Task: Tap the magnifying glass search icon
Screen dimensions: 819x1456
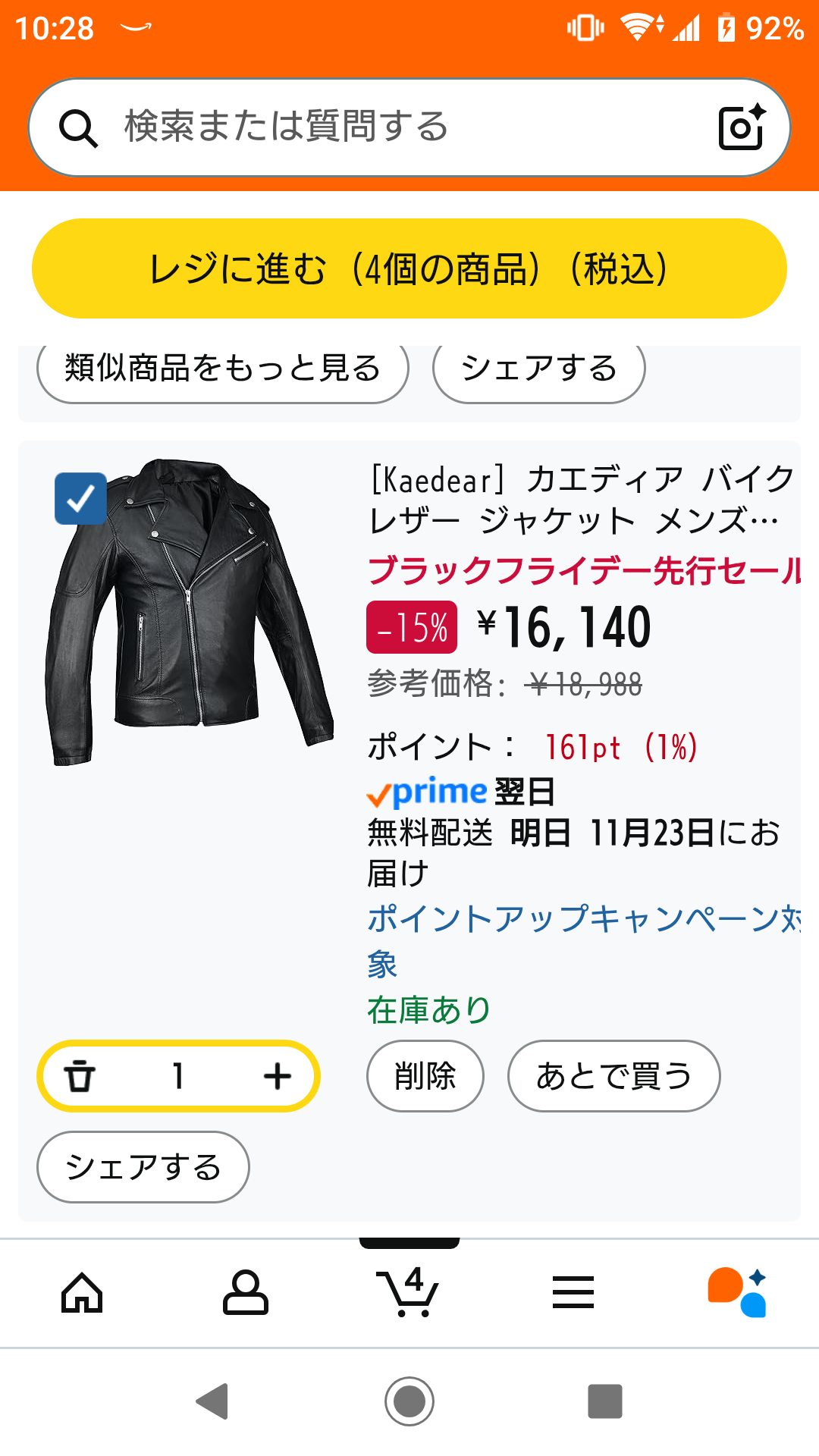Action: 79,128
